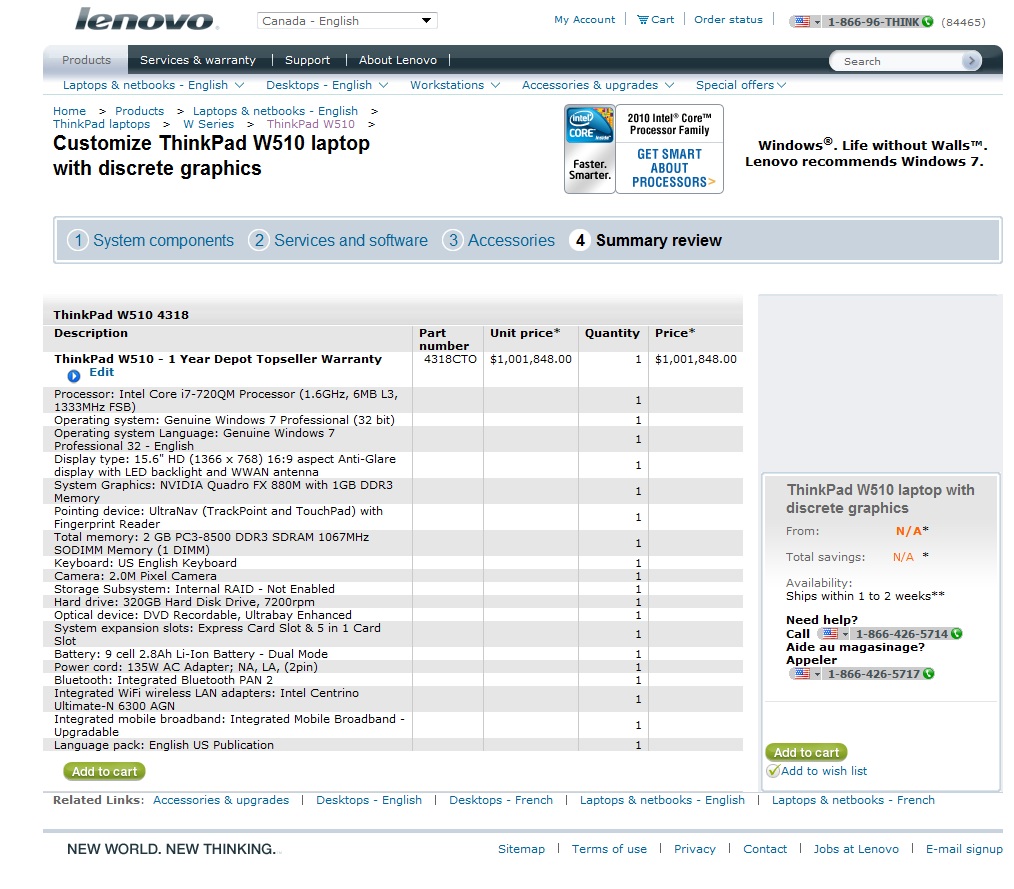Open the Canada - English country dropdown
This screenshot has width=1014, height=889.
point(347,21)
